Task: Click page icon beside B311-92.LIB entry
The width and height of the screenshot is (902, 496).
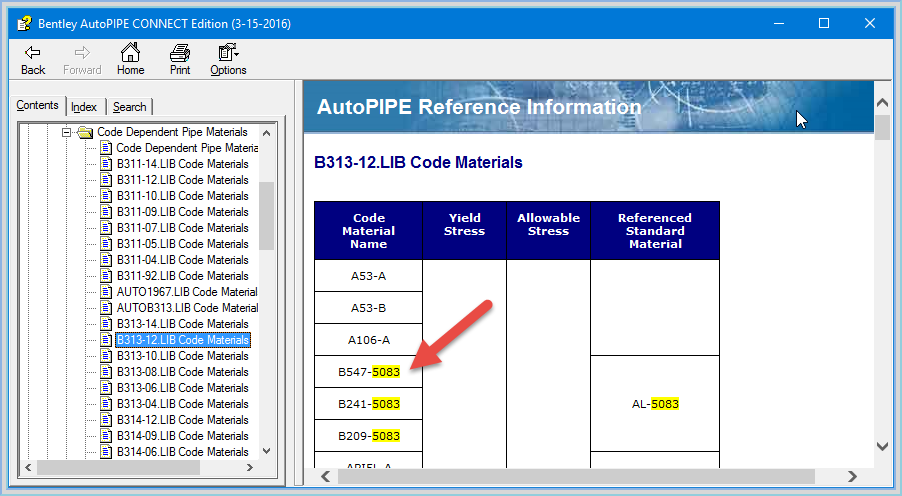Action: [106, 276]
